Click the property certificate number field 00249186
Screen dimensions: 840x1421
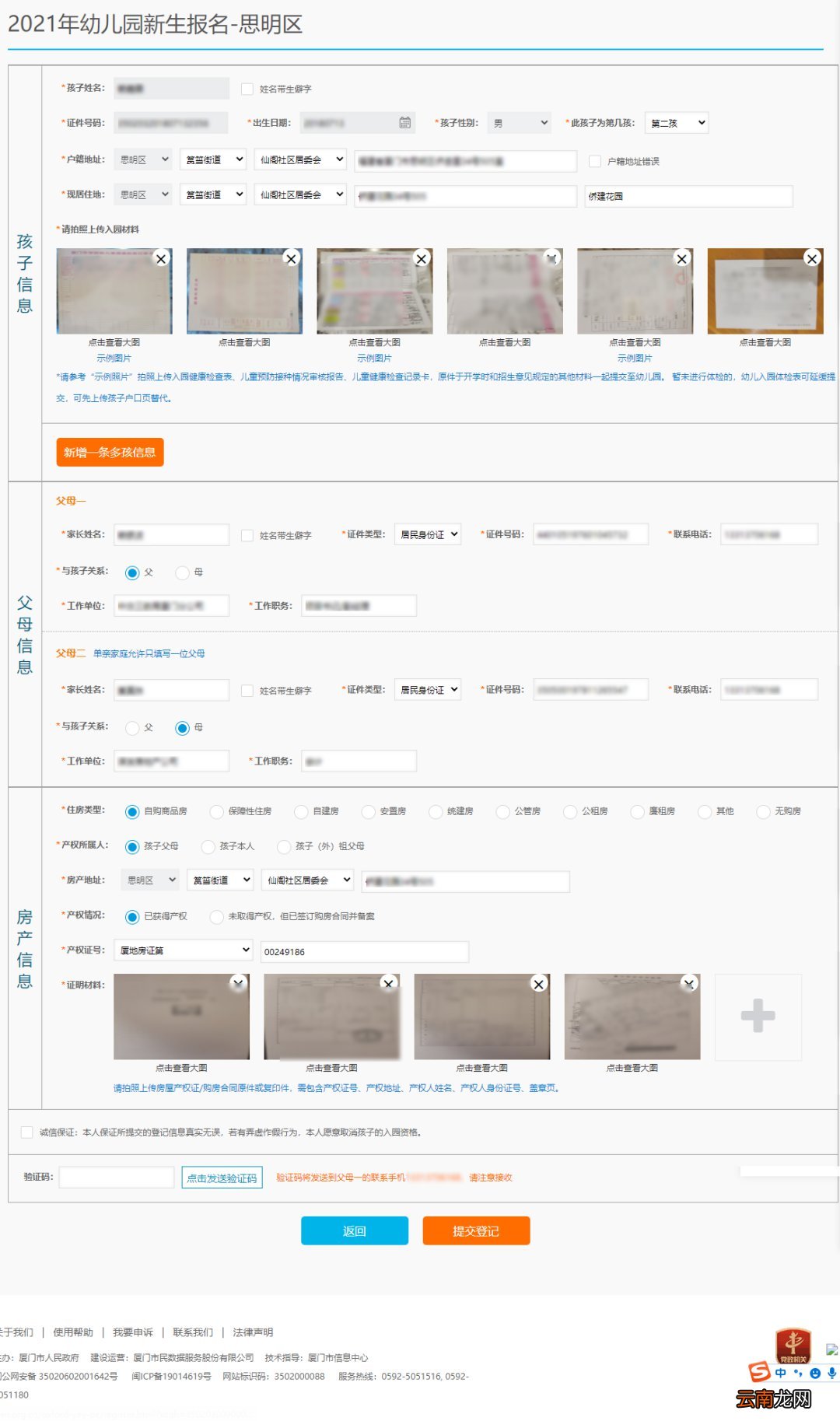click(364, 951)
